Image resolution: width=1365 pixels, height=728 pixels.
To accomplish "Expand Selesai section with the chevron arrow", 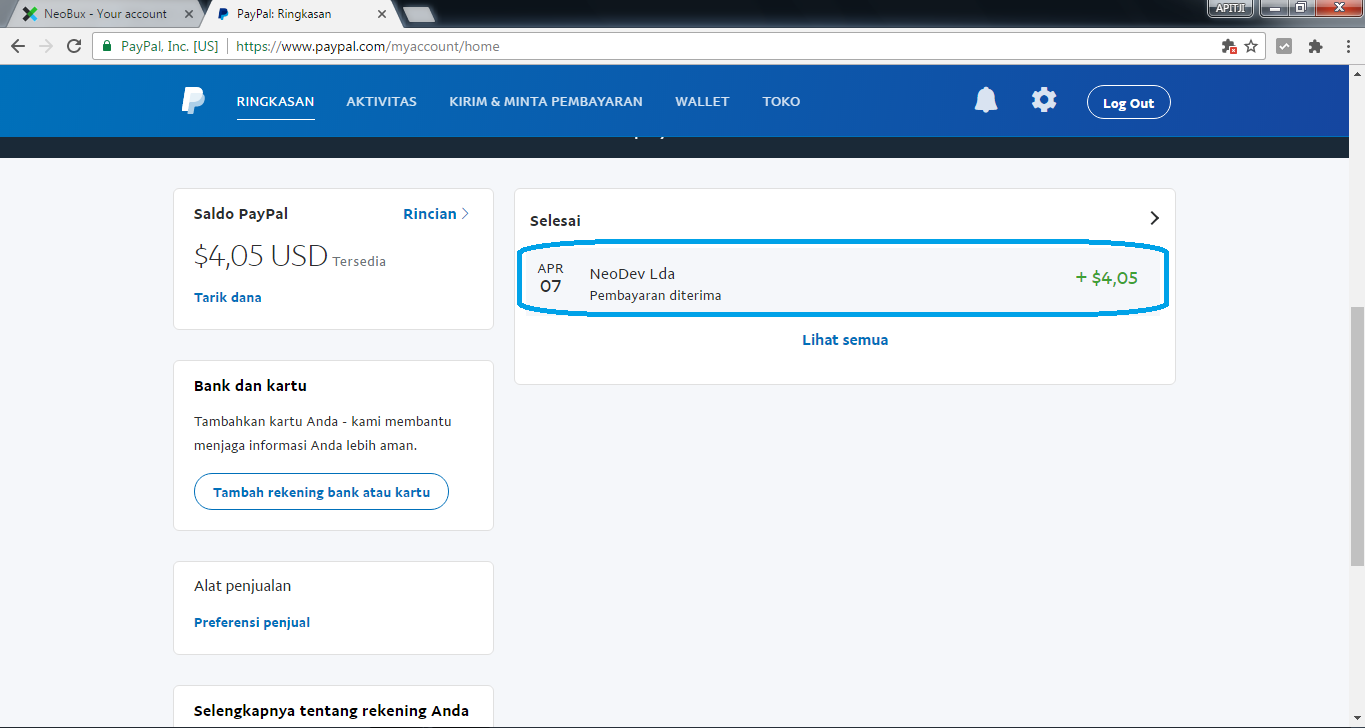I will coord(1154,218).
